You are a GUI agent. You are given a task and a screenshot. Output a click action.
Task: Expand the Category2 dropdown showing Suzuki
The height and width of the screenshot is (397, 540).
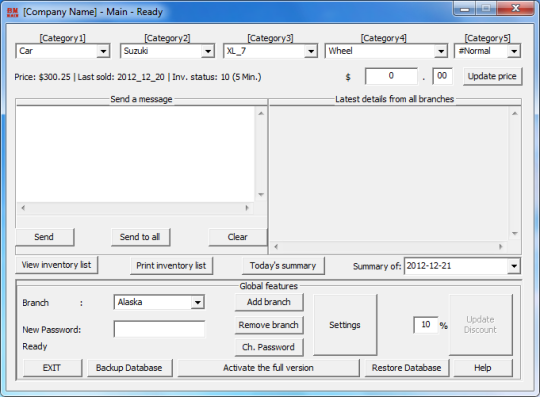point(167,51)
